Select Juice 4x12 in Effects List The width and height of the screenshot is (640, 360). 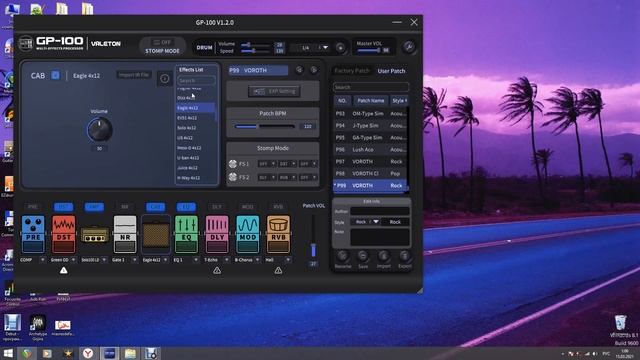tap(196, 168)
